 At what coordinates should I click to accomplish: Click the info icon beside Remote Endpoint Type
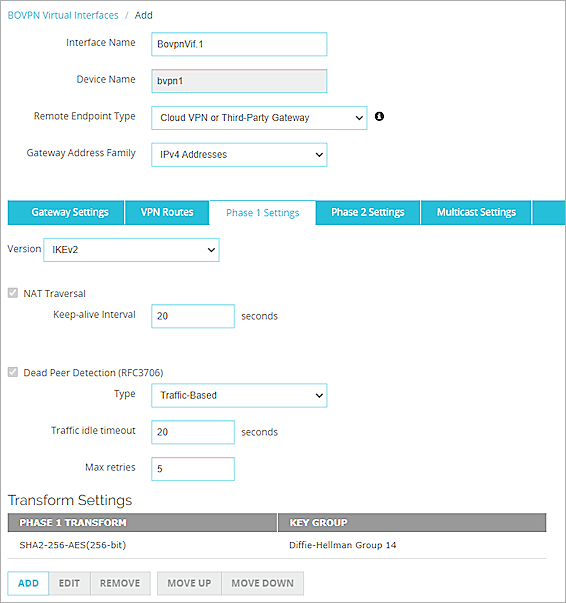(x=379, y=116)
